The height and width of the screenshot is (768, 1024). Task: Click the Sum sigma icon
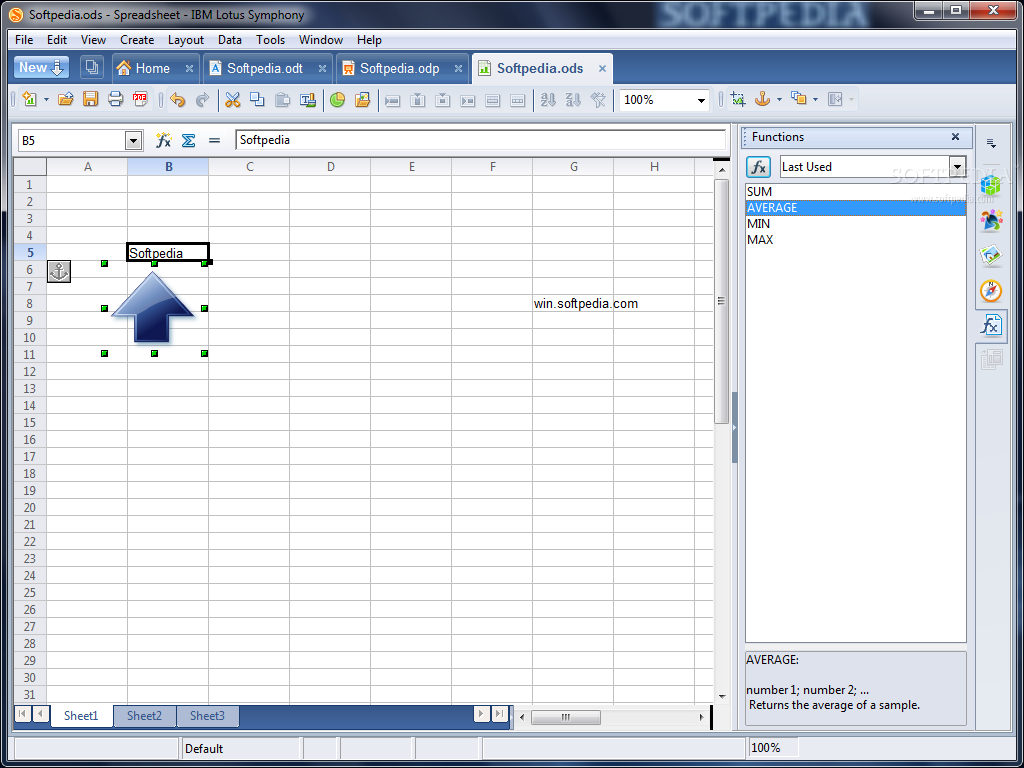(x=189, y=140)
